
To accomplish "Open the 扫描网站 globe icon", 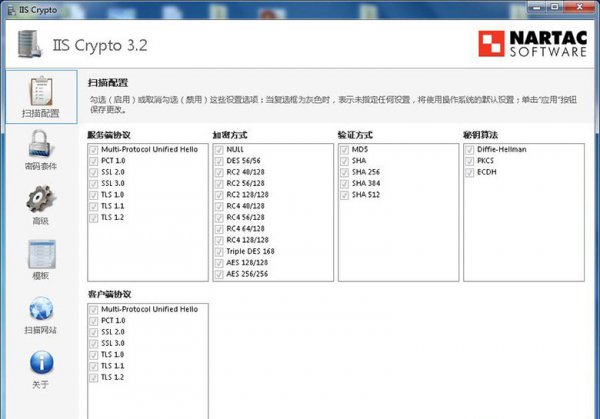I will pyautogui.click(x=41, y=309).
